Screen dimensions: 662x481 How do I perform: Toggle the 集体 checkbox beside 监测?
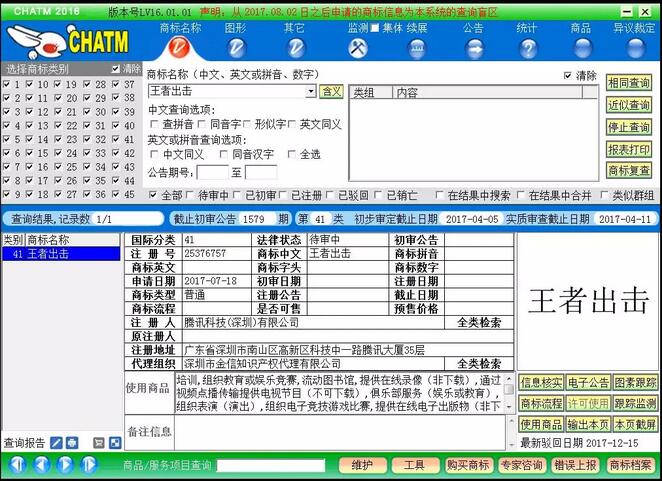pos(375,28)
